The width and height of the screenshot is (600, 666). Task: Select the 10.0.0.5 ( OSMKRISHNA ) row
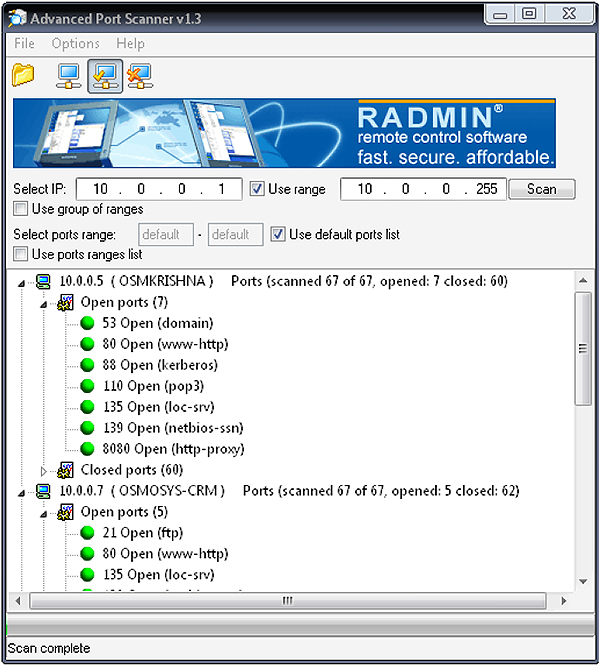coord(283,281)
